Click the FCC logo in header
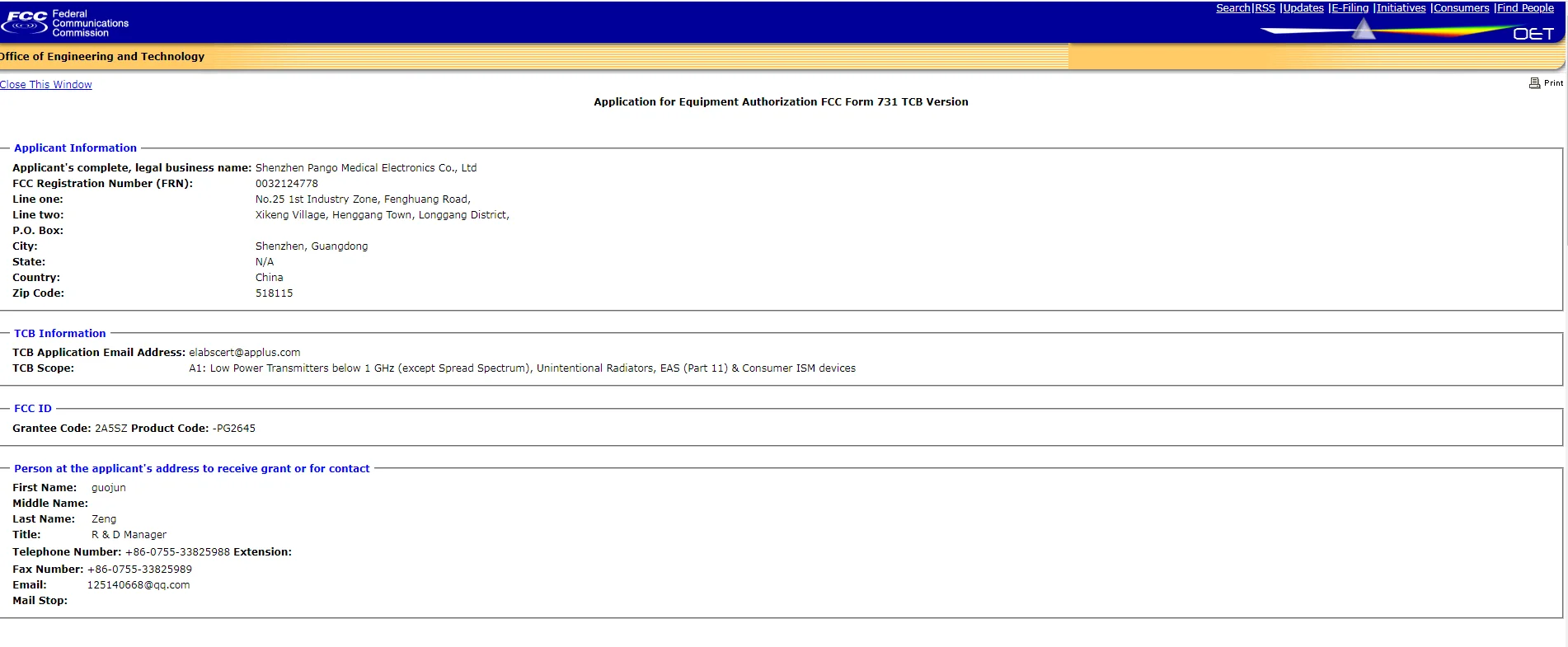1568x647 pixels. click(x=26, y=21)
